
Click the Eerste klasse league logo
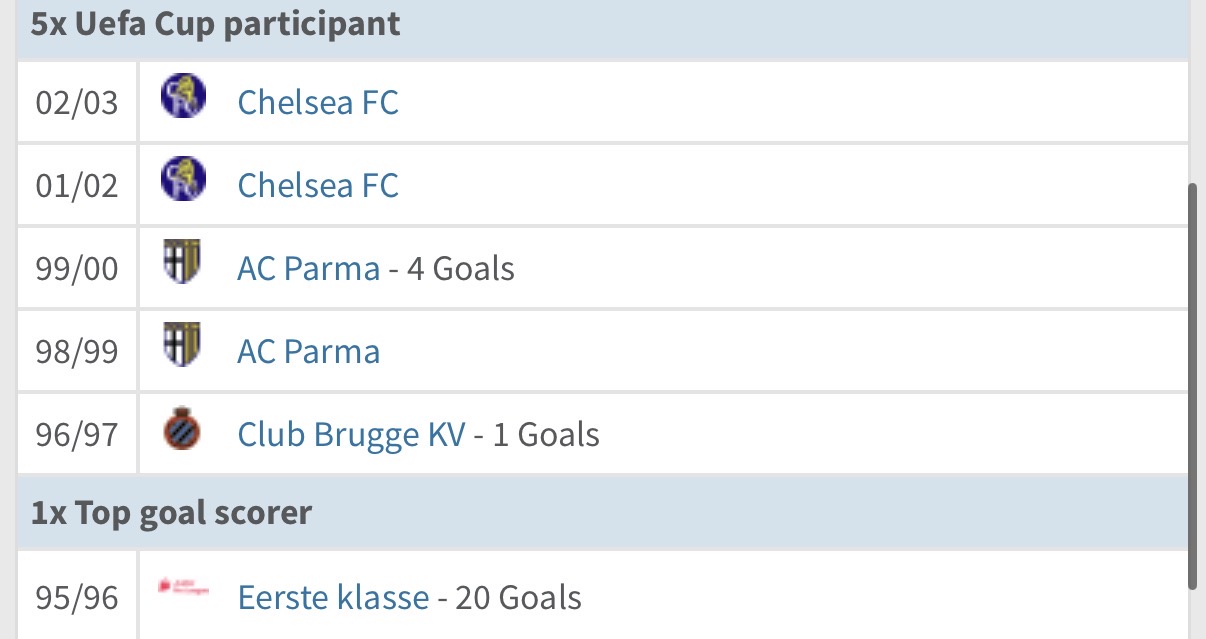183,587
